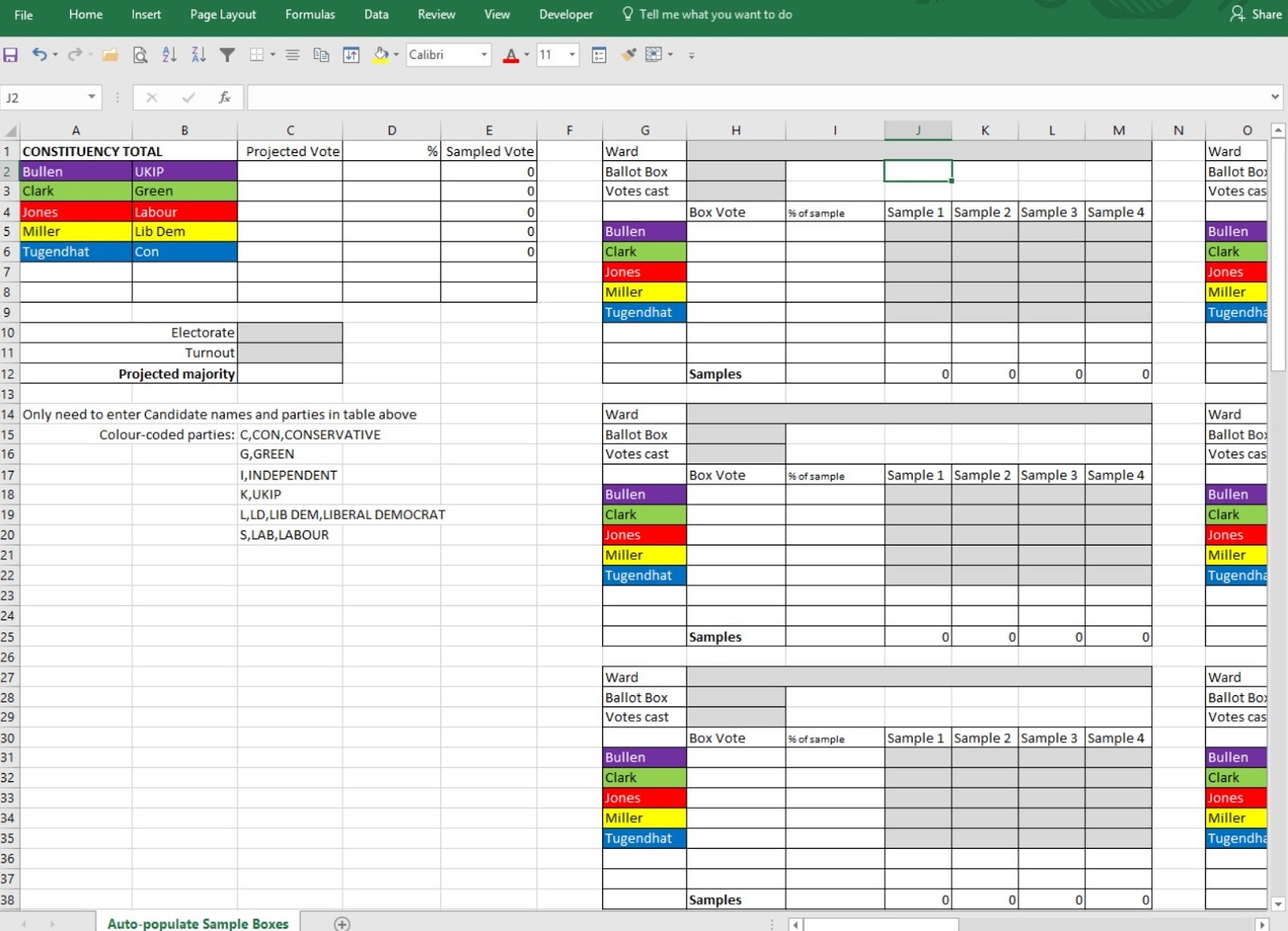Open the Font Name dropdown
Image resolution: width=1288 pixels, height=931 pixels.
coord(483,55)
